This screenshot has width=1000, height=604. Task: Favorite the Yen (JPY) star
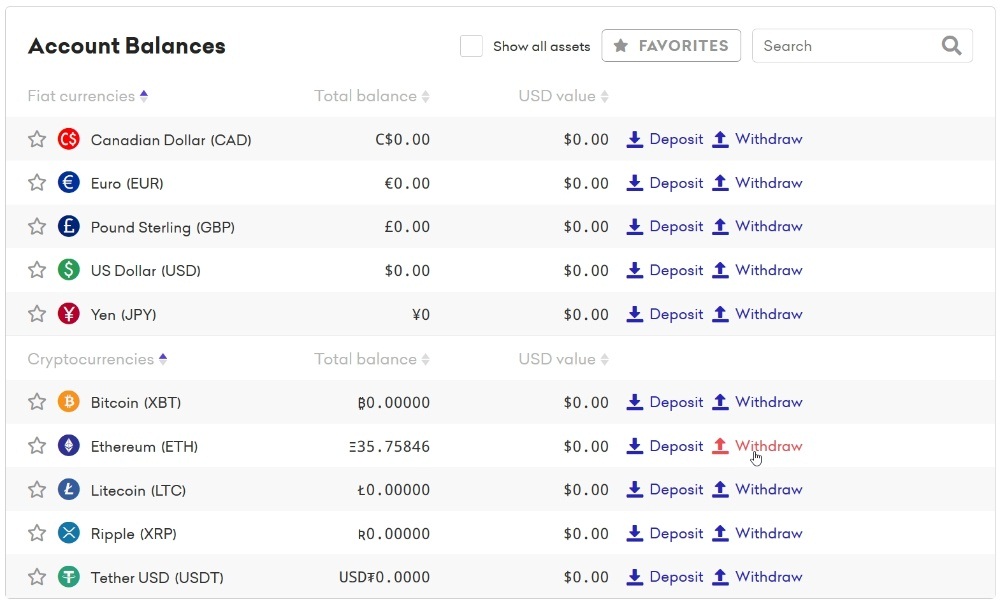click(37, 314)
